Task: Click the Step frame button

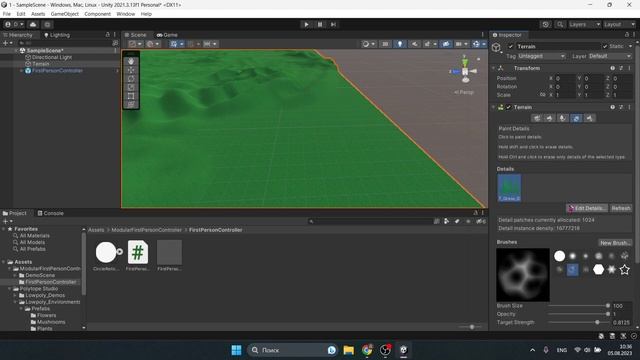Action: pyautogui.click(x=333, y=24)
